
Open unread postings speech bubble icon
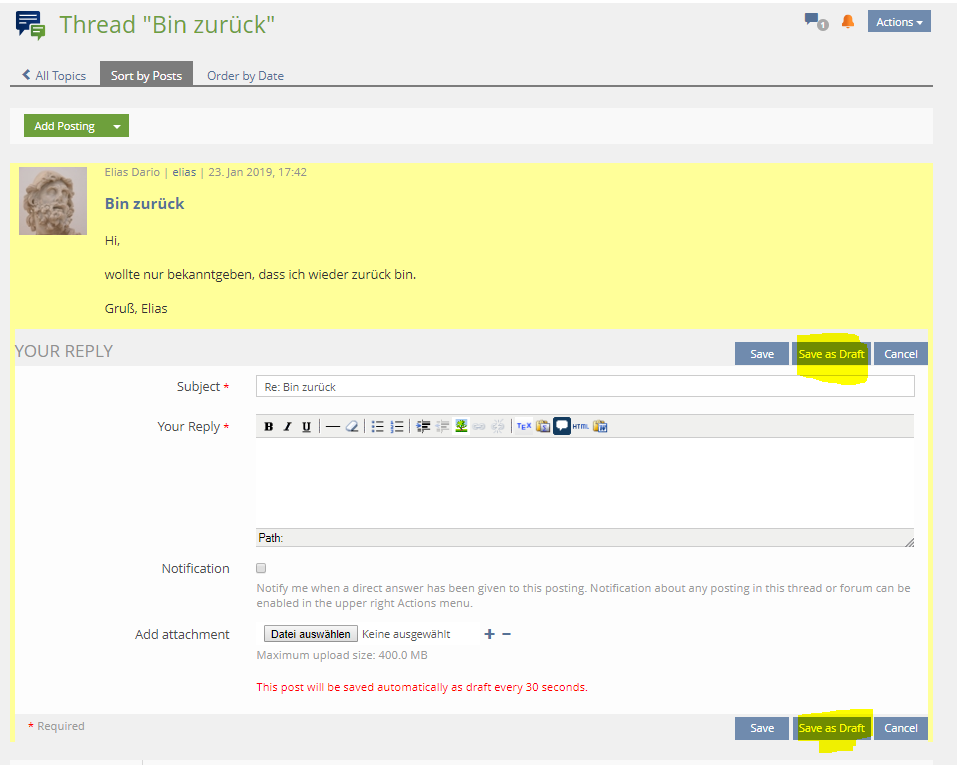(x=816, y=22)
